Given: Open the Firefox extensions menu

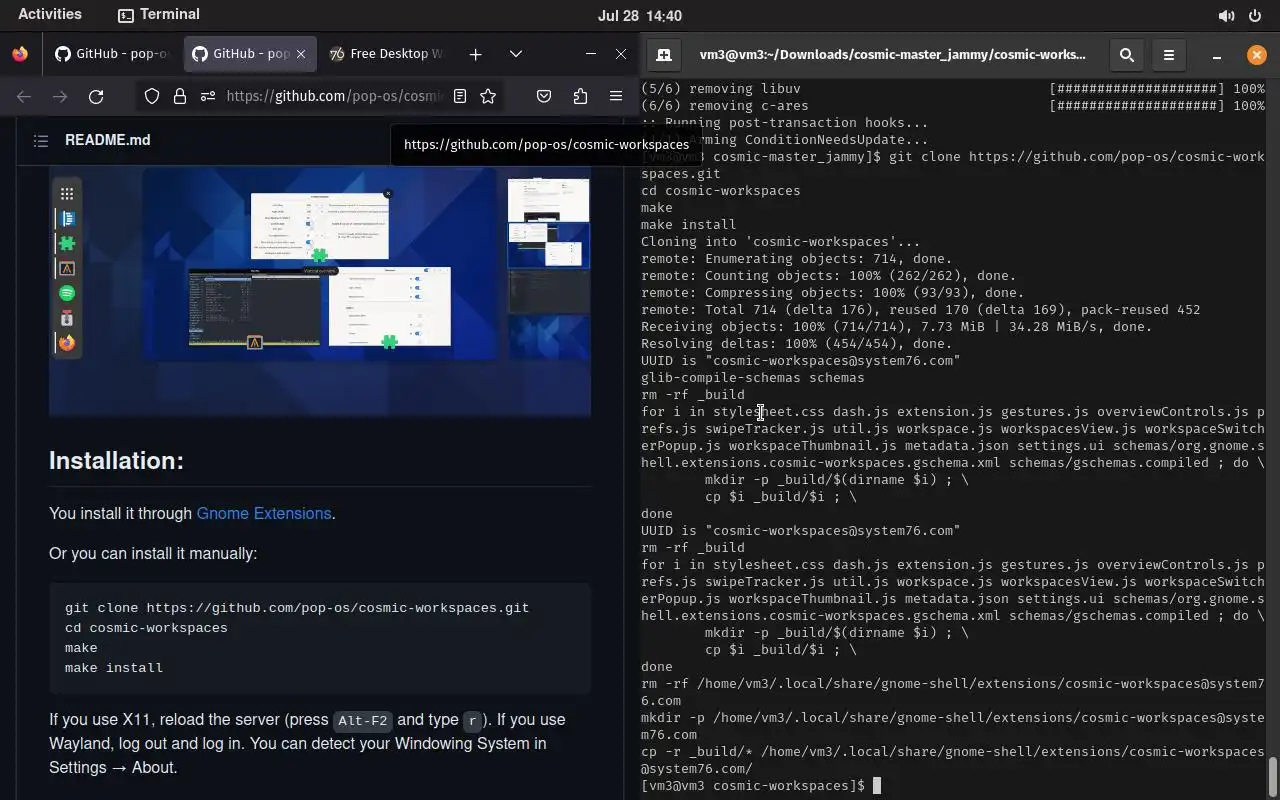Looking at the screenshot, I should (580, 96).
